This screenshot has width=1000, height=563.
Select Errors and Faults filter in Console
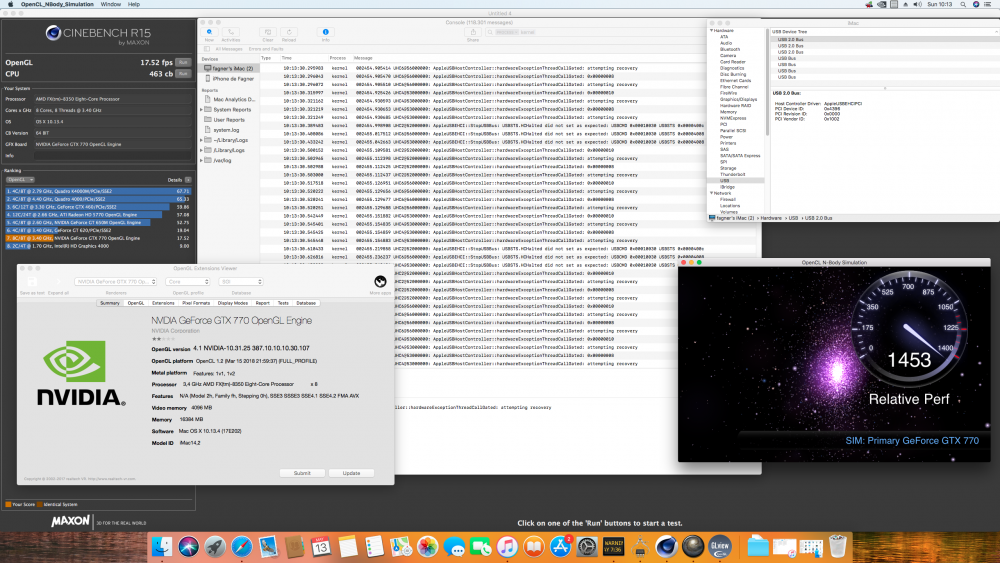tap(266, 49)
